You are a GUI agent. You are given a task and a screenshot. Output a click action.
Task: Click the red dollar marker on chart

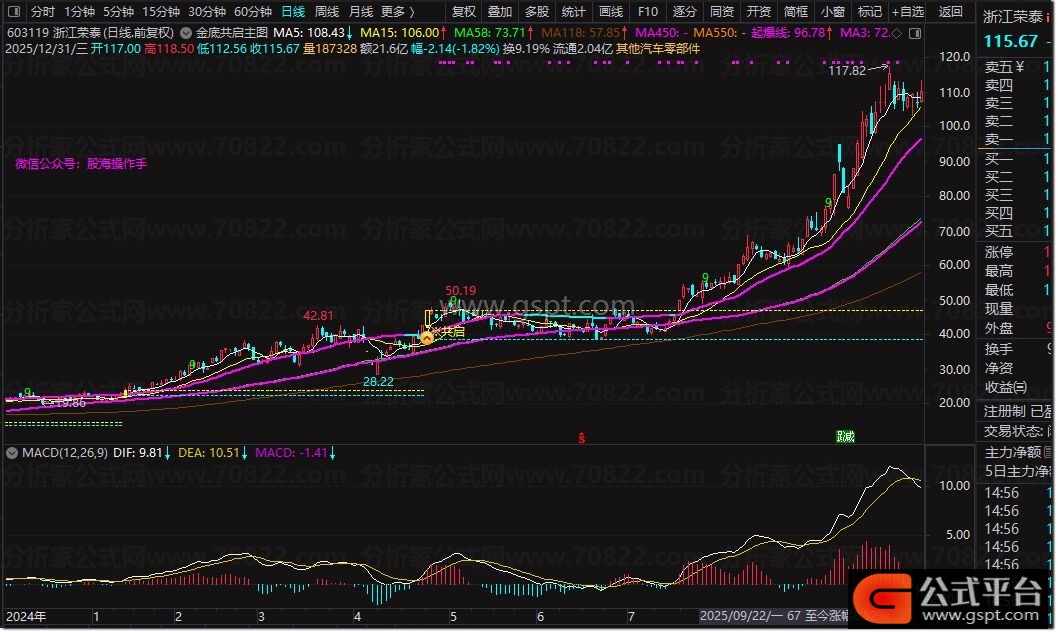(x=581, y=437)
